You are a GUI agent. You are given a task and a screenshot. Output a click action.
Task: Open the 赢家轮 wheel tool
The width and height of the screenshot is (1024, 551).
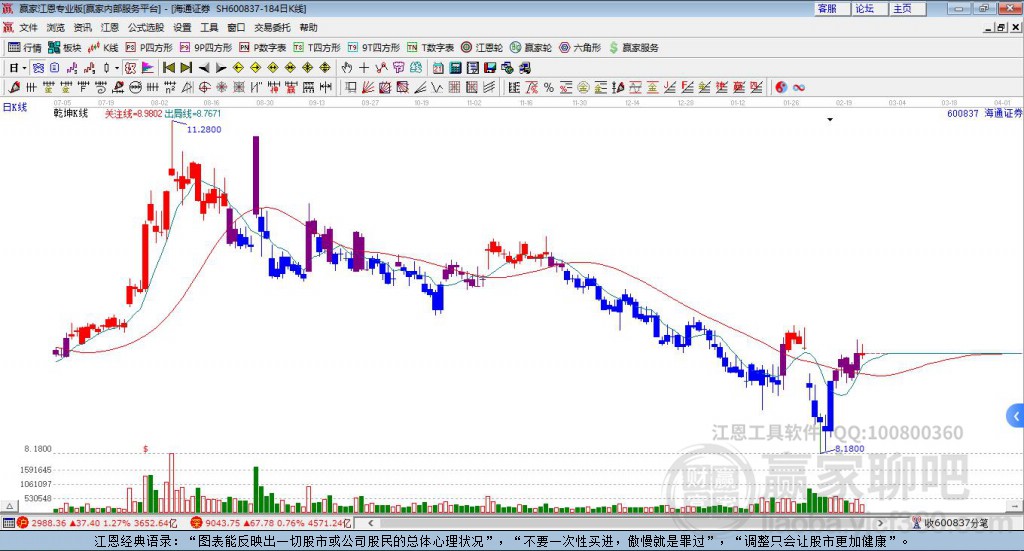pyautogui.click(x=531, y=48)
